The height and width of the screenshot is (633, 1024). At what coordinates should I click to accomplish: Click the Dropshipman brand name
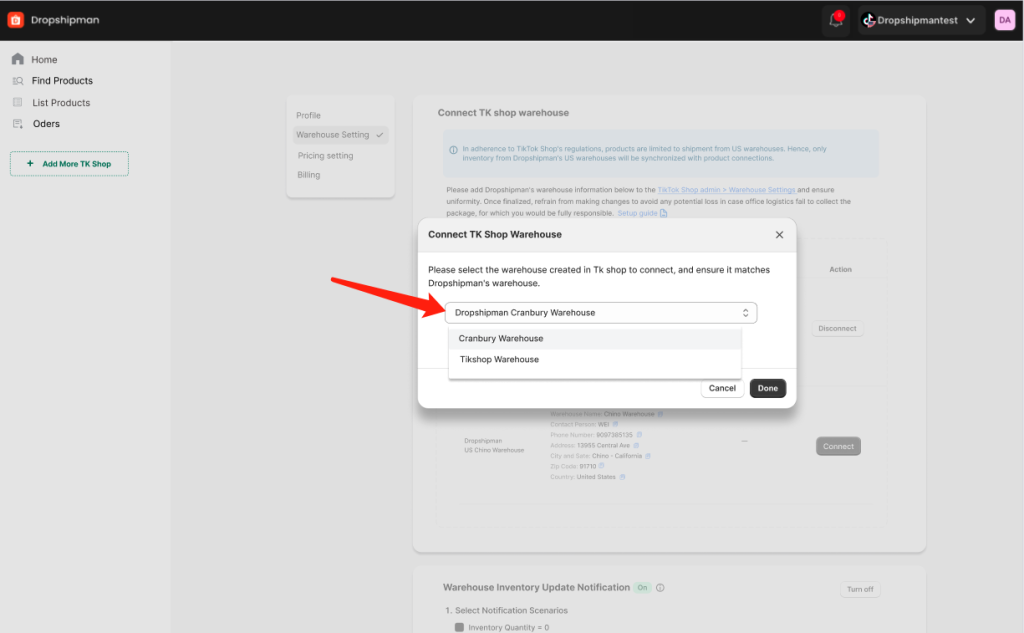pos(65,20)
